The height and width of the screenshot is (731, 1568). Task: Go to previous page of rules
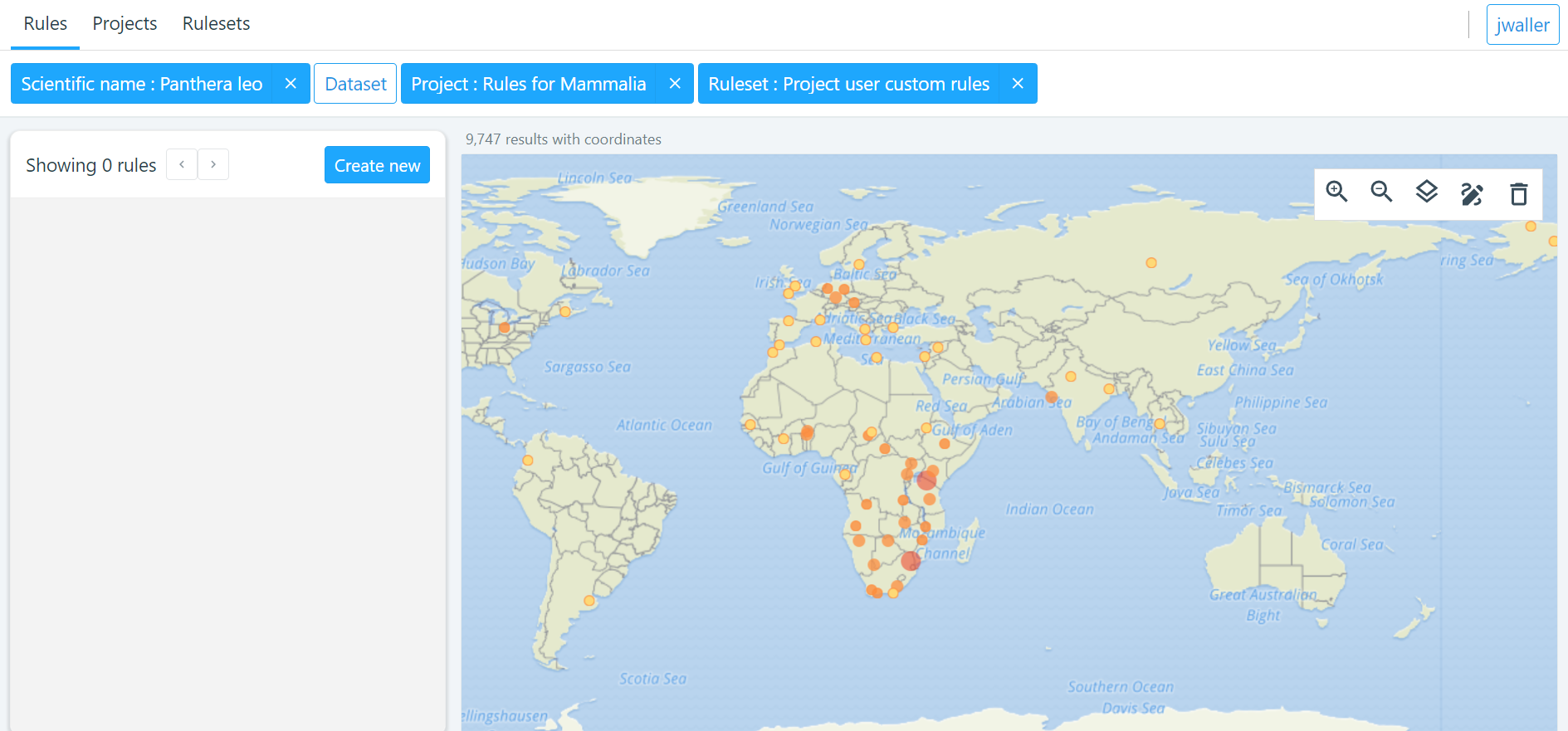click(x=182, y=164)
